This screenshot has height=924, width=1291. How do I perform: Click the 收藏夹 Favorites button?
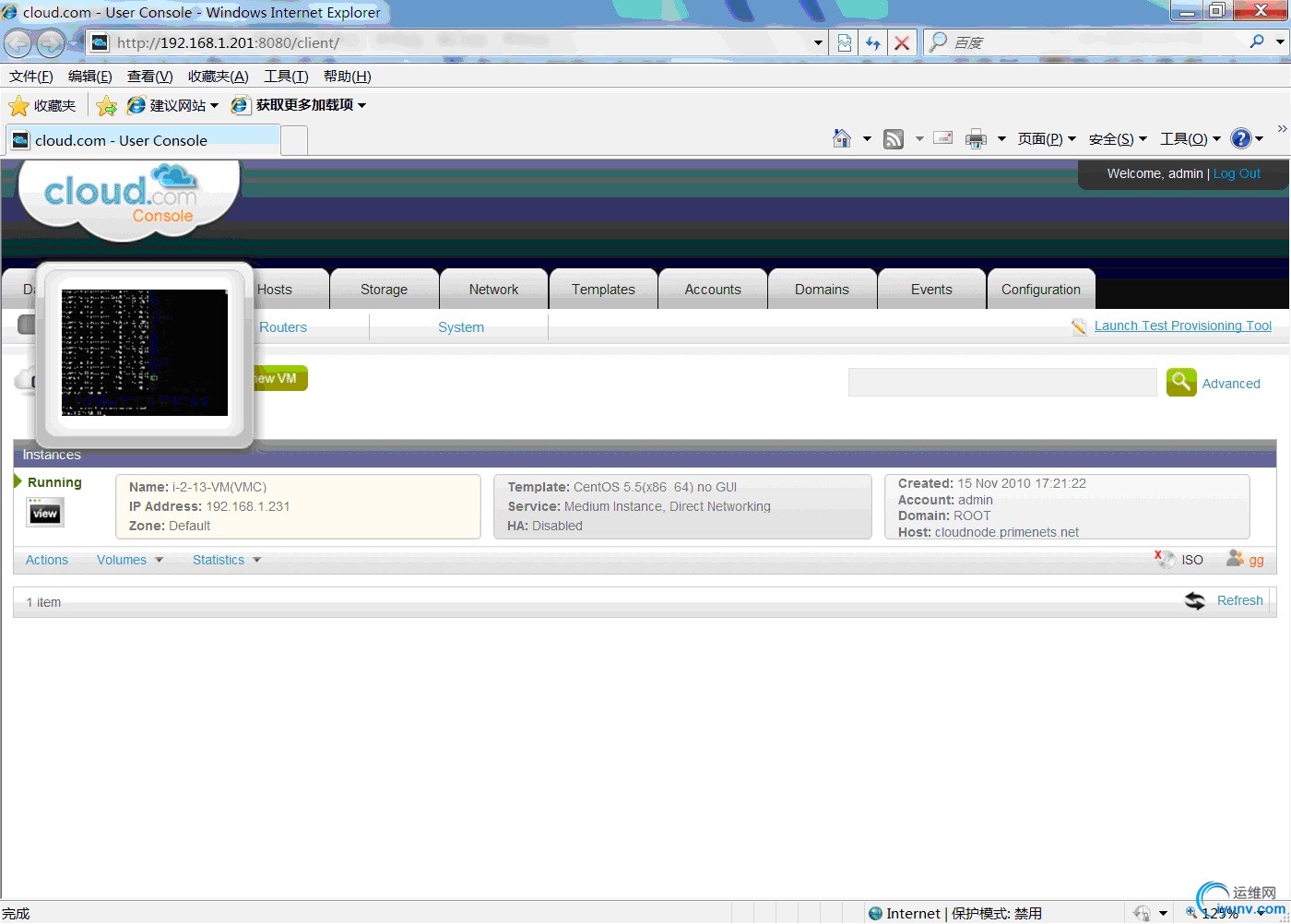click(42, 106)
